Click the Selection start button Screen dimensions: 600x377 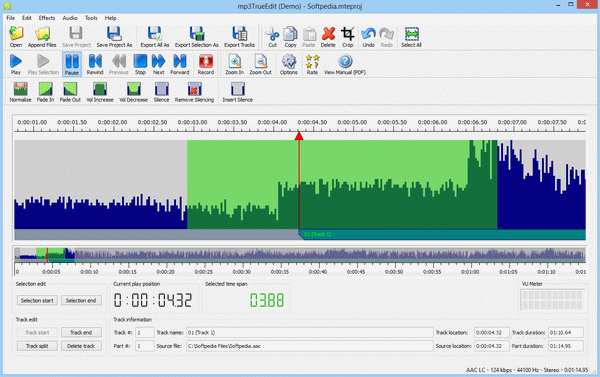tap(37, 300)
